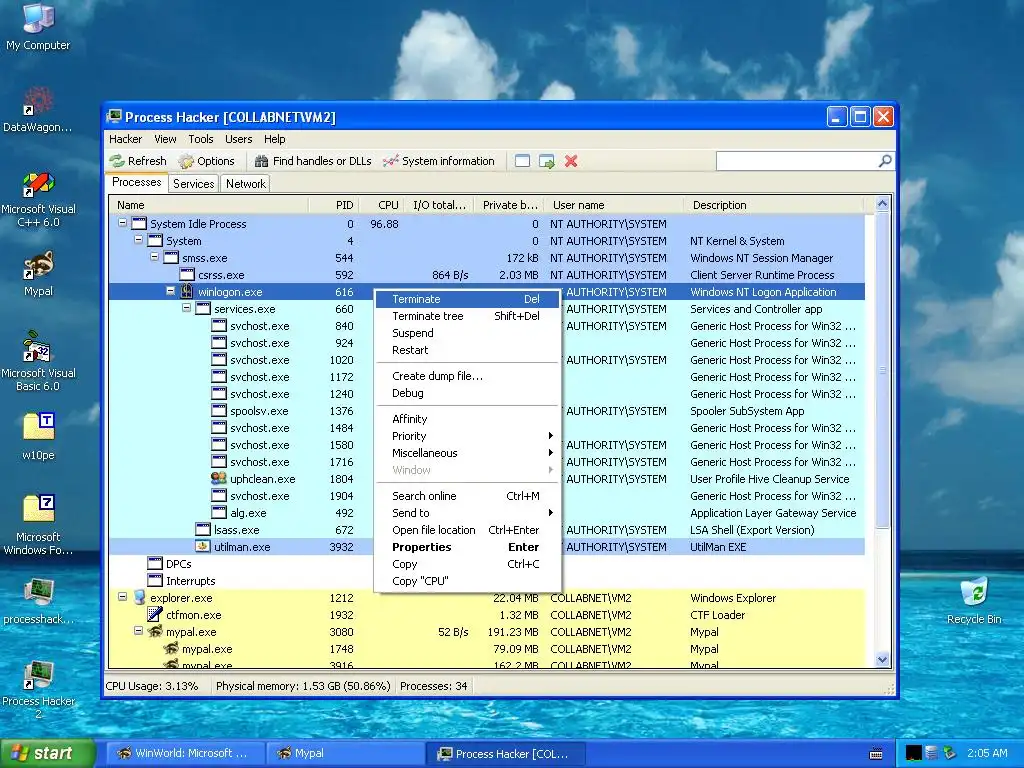Select Suspend from context menu

pos(468,333)
